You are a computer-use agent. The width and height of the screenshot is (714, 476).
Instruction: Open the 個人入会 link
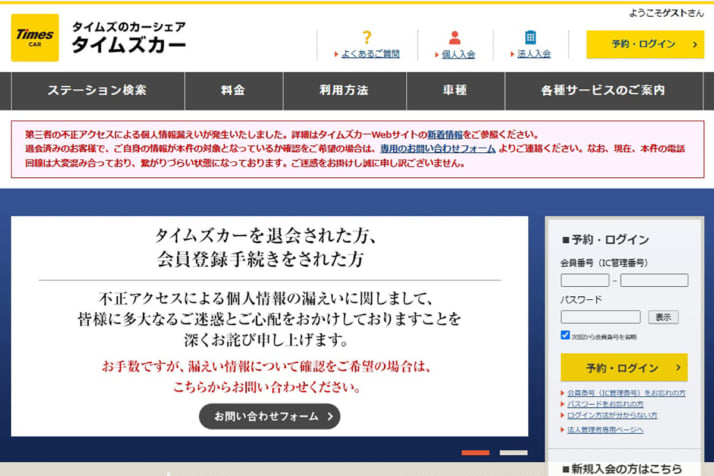(x=458, y=54)
